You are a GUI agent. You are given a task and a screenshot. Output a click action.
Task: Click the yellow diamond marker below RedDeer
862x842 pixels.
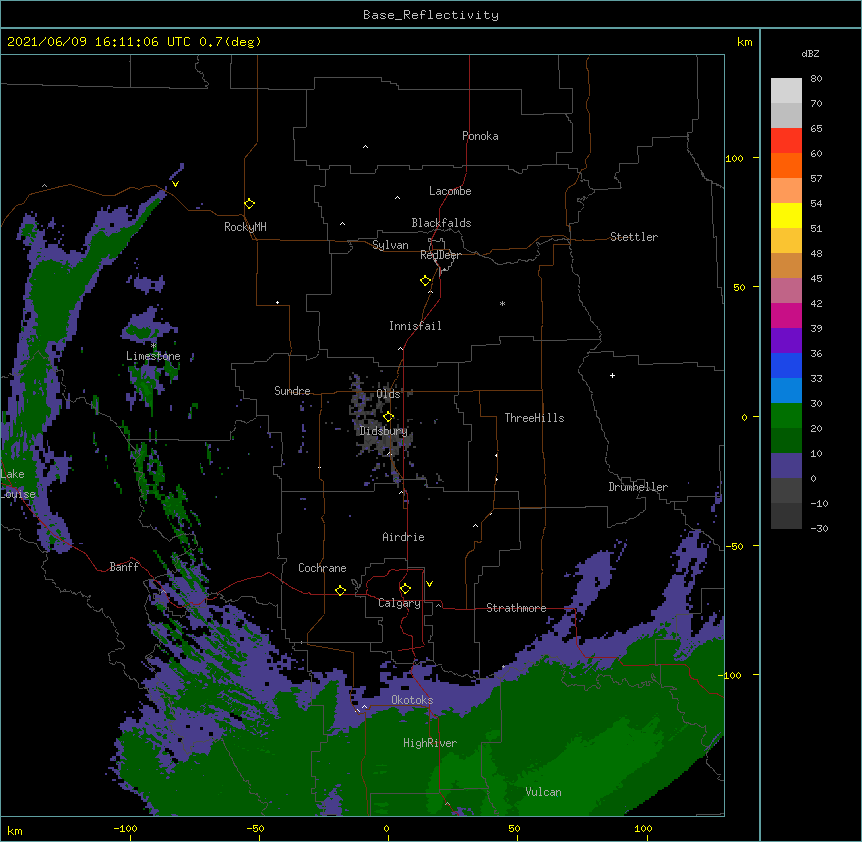[x=426, y=281]
